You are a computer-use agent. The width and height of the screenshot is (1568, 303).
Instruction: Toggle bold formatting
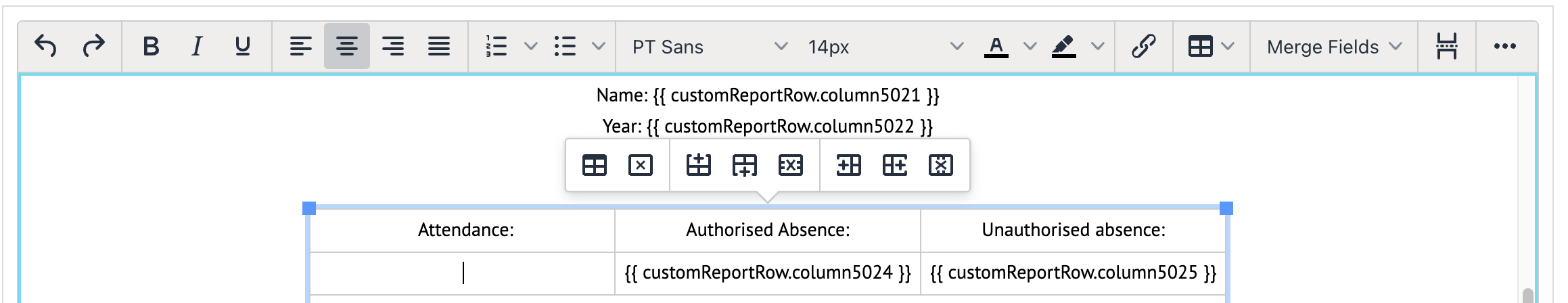(x=151, y=46)
